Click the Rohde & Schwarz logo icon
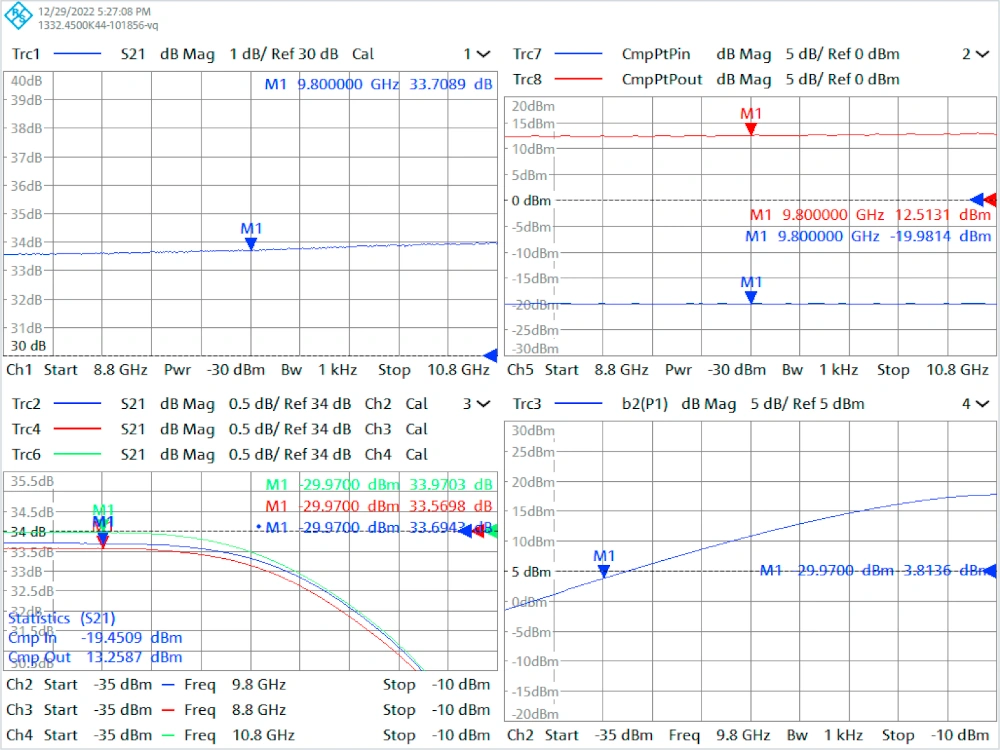This screenshot has height=750, width=1000. point(18,17)
